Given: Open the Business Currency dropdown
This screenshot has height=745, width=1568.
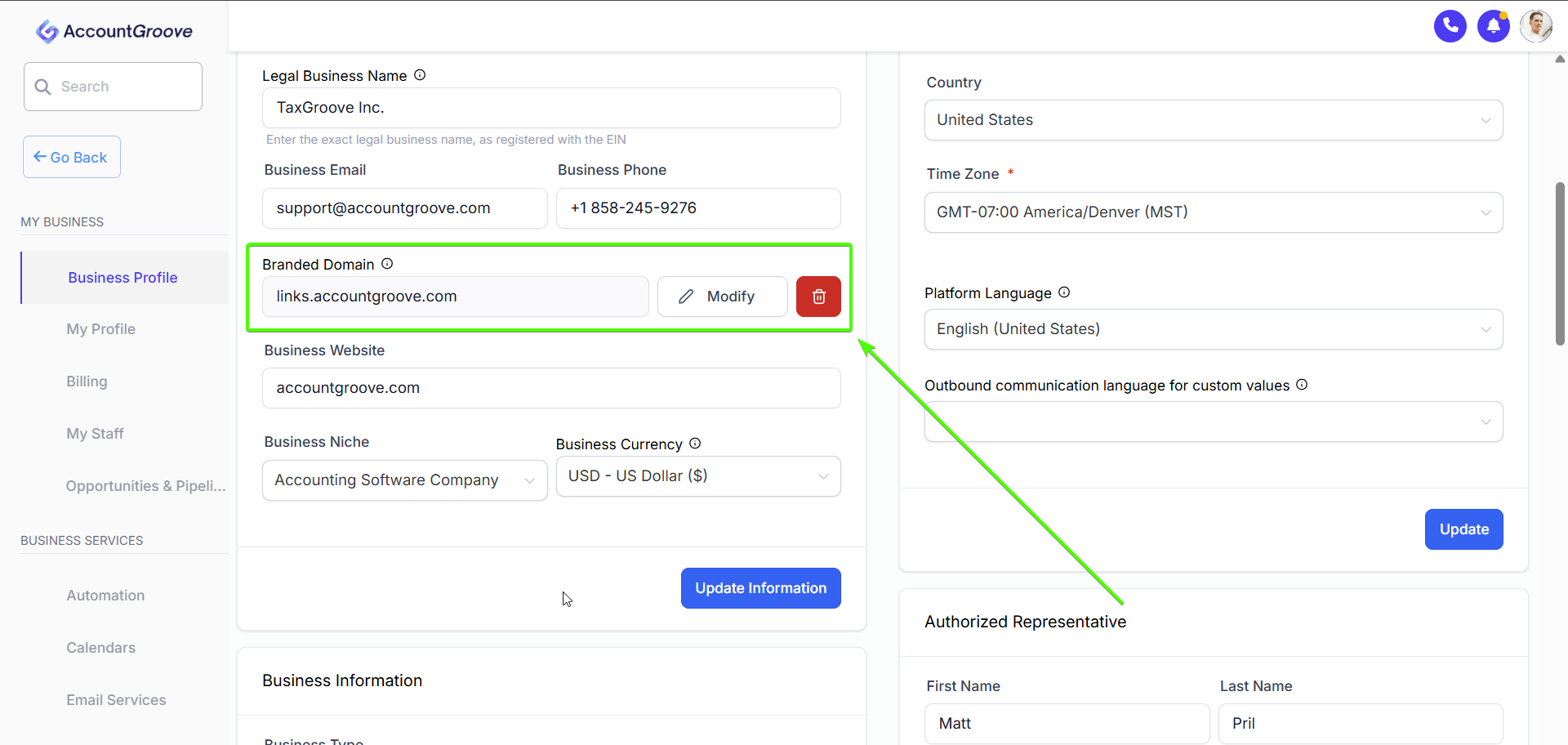Looking at the screenshot, I should [x=698, y=476].
